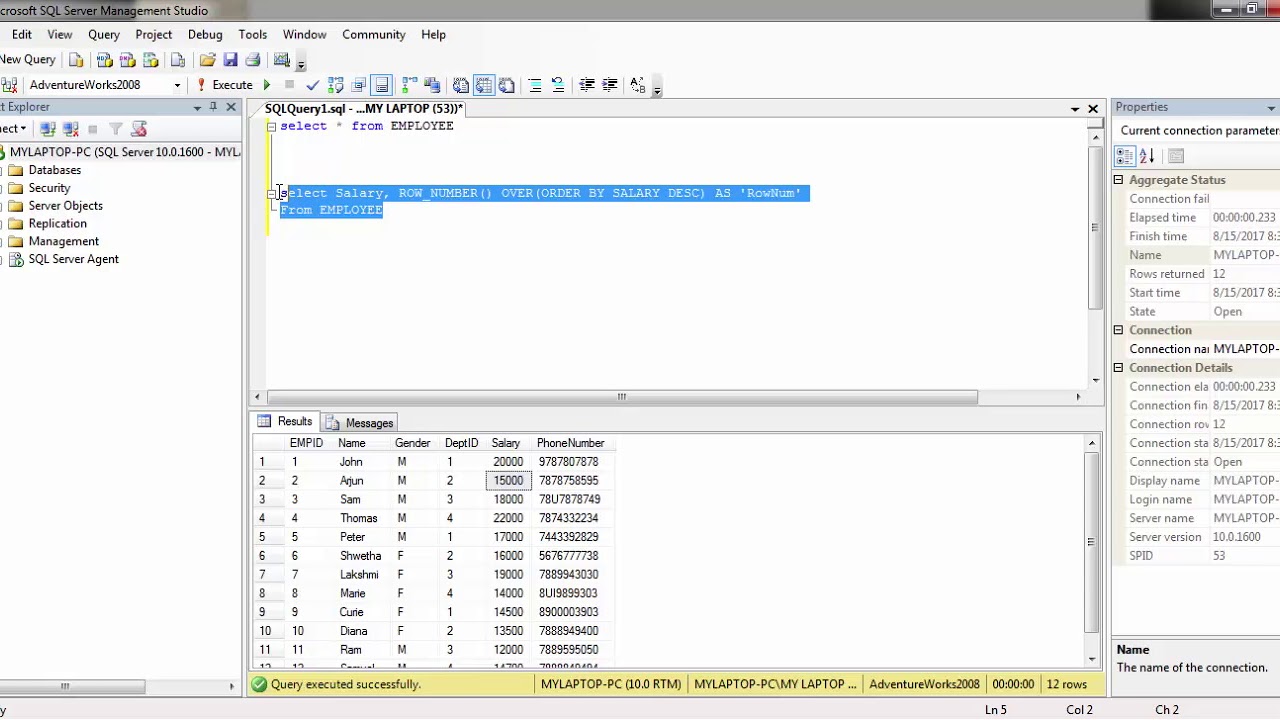
Task: Comment out the selected lines
Action: [x=535, y=85]
